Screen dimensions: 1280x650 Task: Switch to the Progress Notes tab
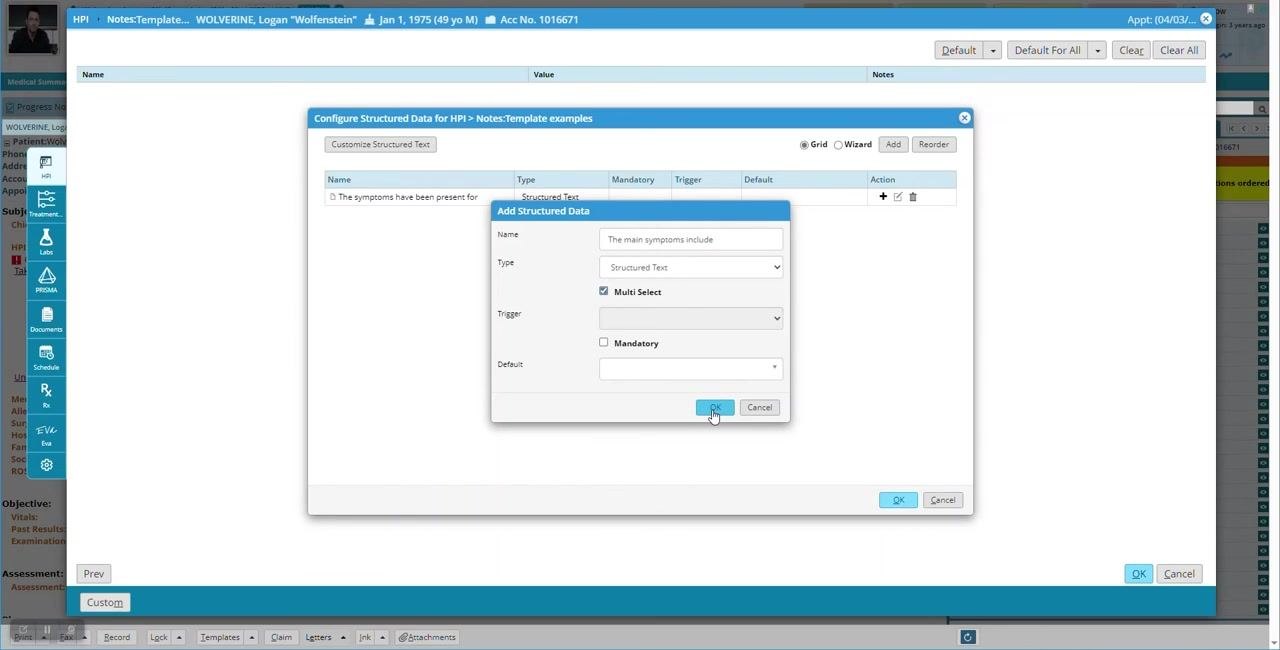click(35, 107)
